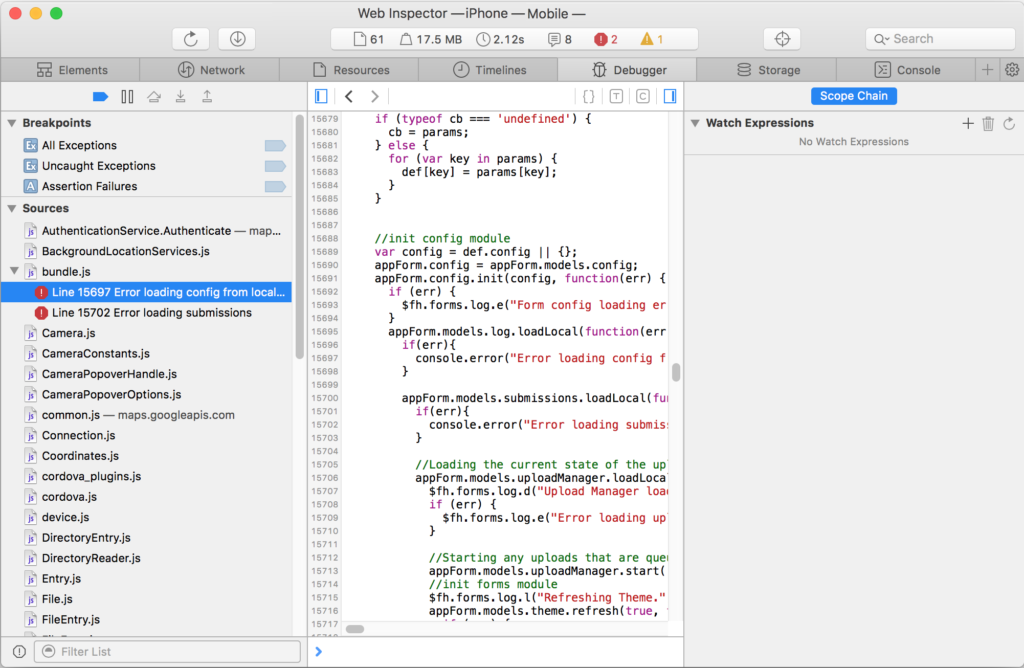Collapse the Breakpoints section
The image size is (1024, 668).
pos(12,123)
